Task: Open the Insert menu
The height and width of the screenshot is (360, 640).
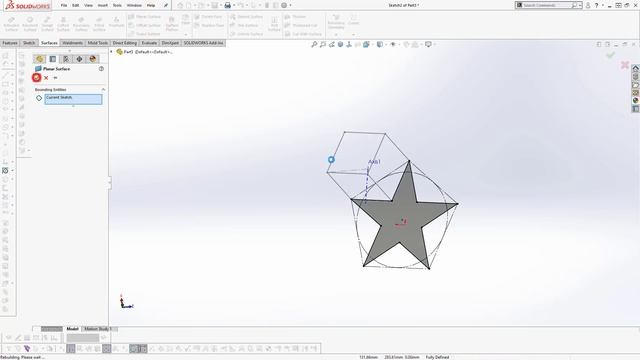Action: pos(102,5)
